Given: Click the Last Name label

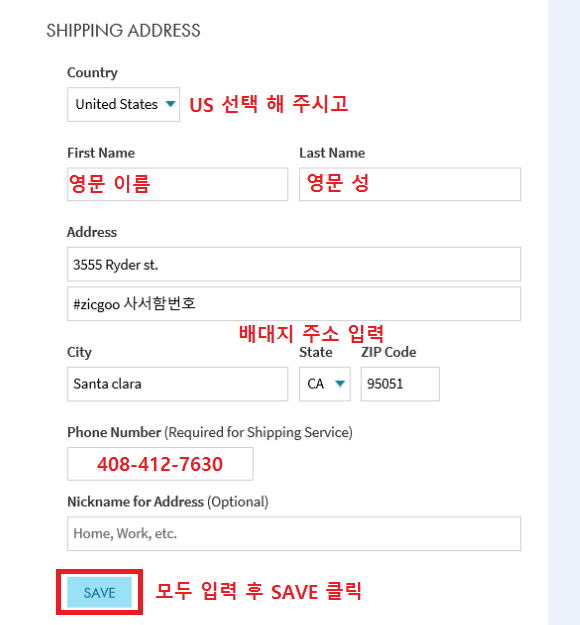Looking at the screenshot, I should pyautogui.click(x=332, y=153).
